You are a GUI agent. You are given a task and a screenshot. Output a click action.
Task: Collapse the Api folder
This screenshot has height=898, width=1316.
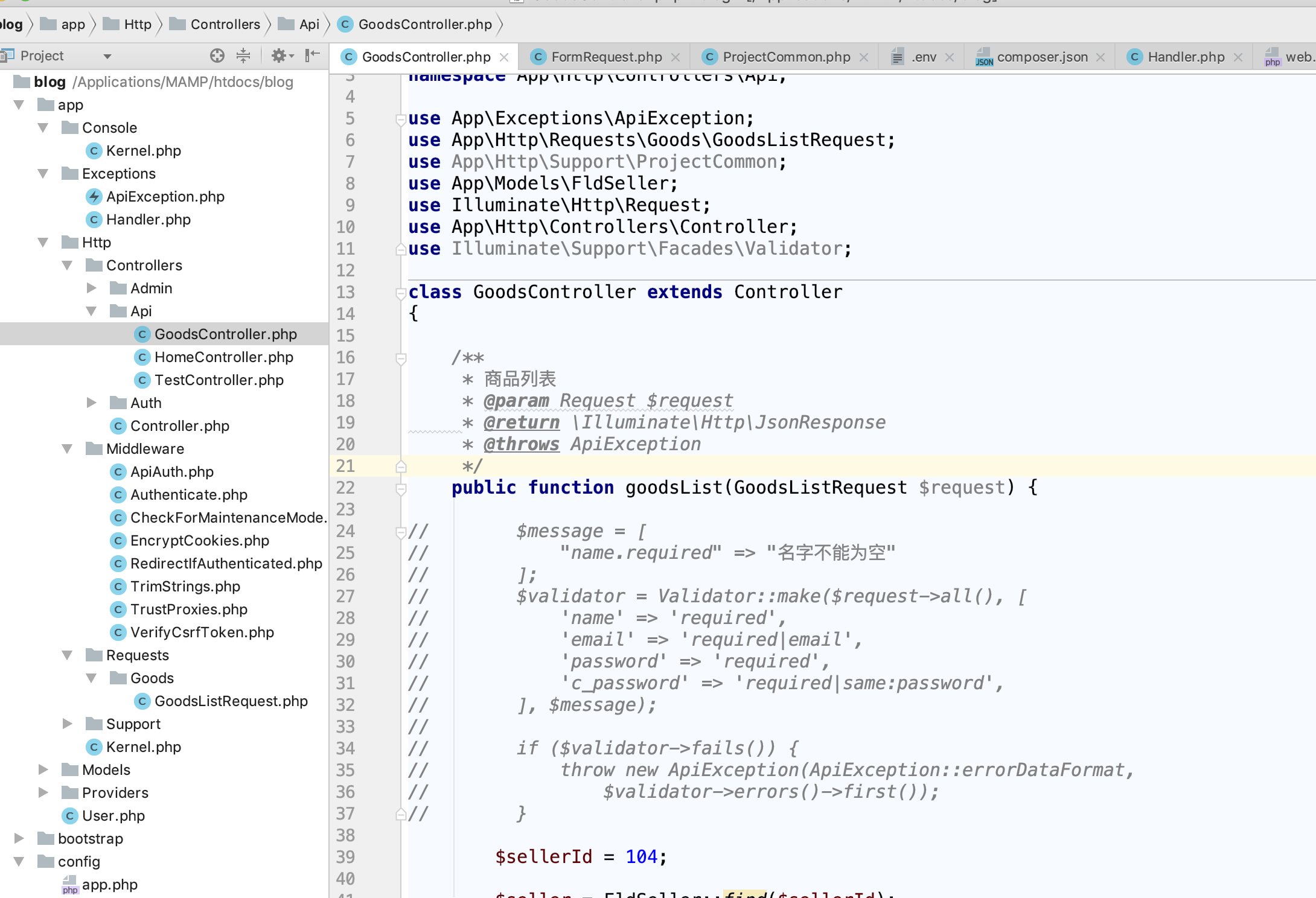coord(91,311)
